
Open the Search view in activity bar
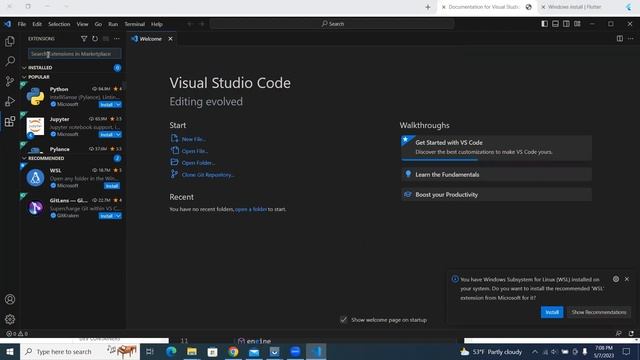click(x=10, y=61)
